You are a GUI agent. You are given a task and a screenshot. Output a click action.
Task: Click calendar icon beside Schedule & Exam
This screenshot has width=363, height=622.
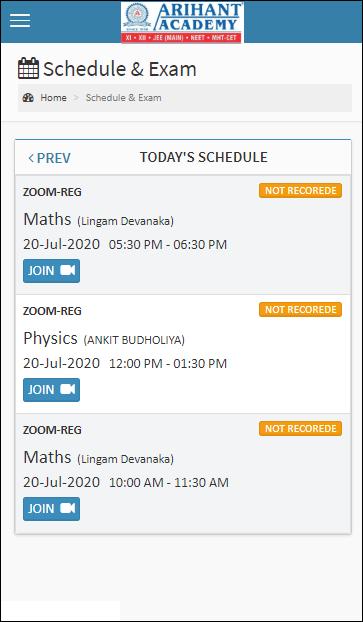pos(28,68)
